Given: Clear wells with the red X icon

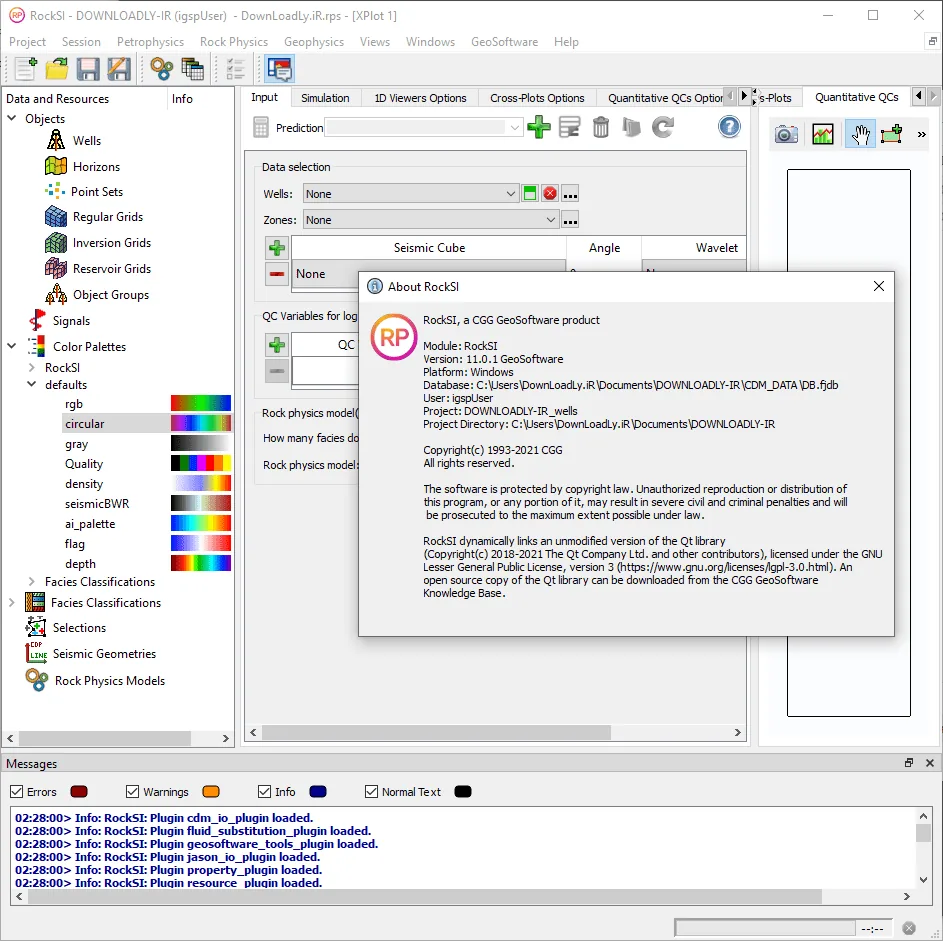Looking at the screenshot, I should click(x=550, y=194).
